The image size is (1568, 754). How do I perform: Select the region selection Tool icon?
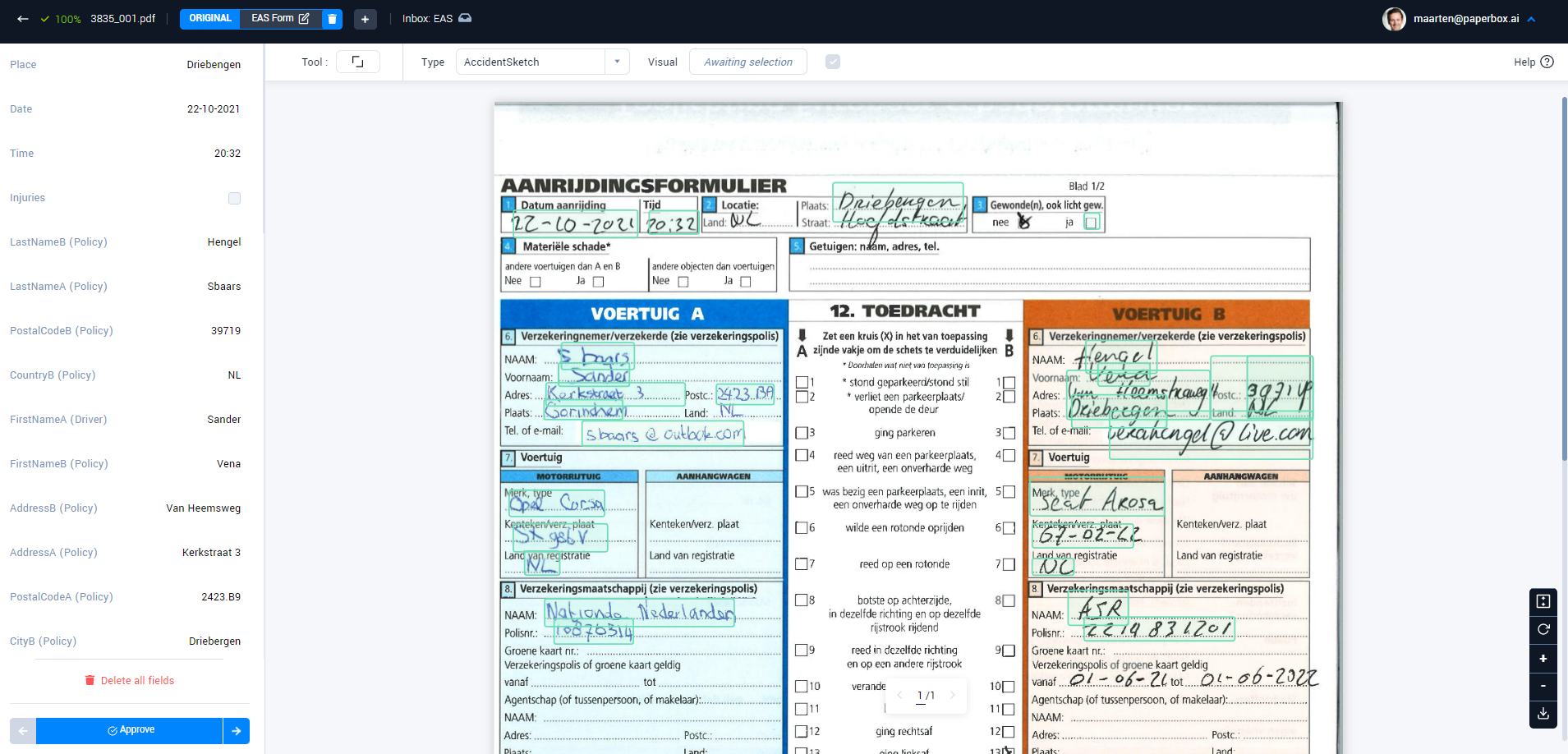click(357, 61)
